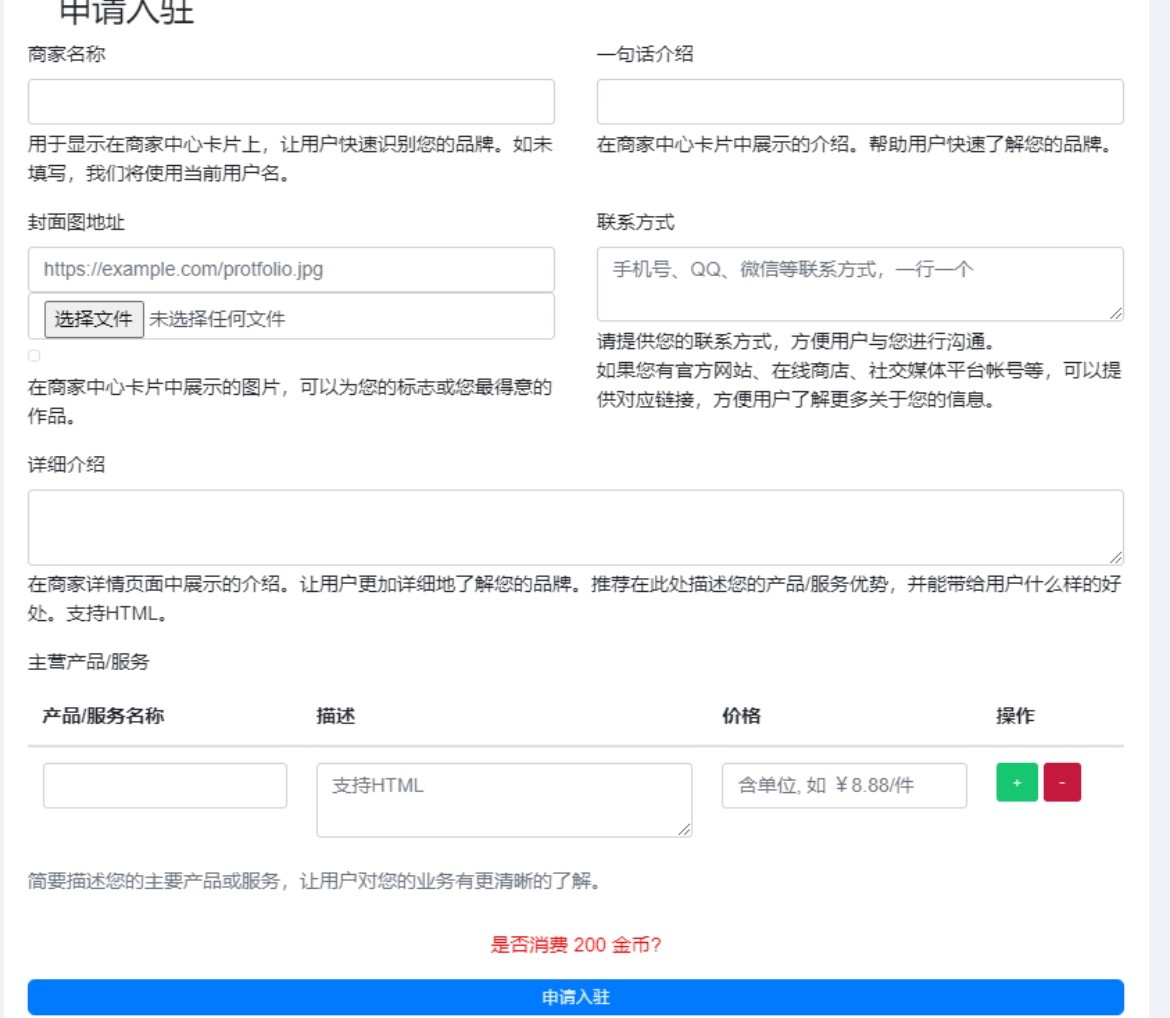Click the 封面图地址 URL input
This screenshot has width=1170, height=1018.
pyautogui.click(x=291, y=269)
